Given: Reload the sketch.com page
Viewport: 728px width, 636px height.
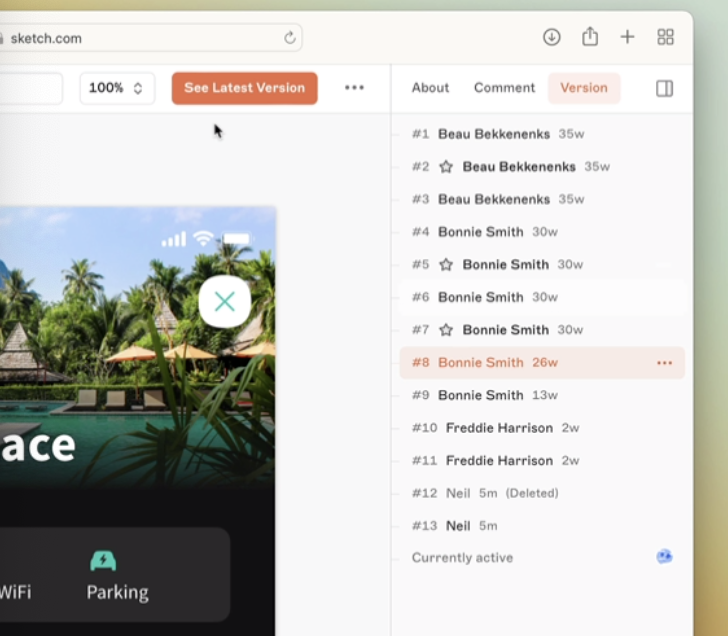Looking at the screenshot, I should tap(290, 38).
